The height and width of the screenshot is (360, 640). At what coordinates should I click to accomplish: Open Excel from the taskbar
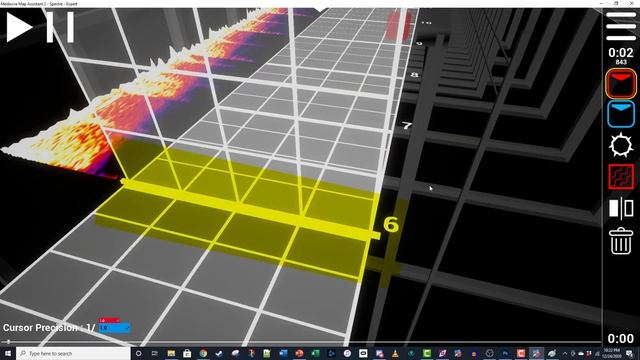(x=316, y=353)
